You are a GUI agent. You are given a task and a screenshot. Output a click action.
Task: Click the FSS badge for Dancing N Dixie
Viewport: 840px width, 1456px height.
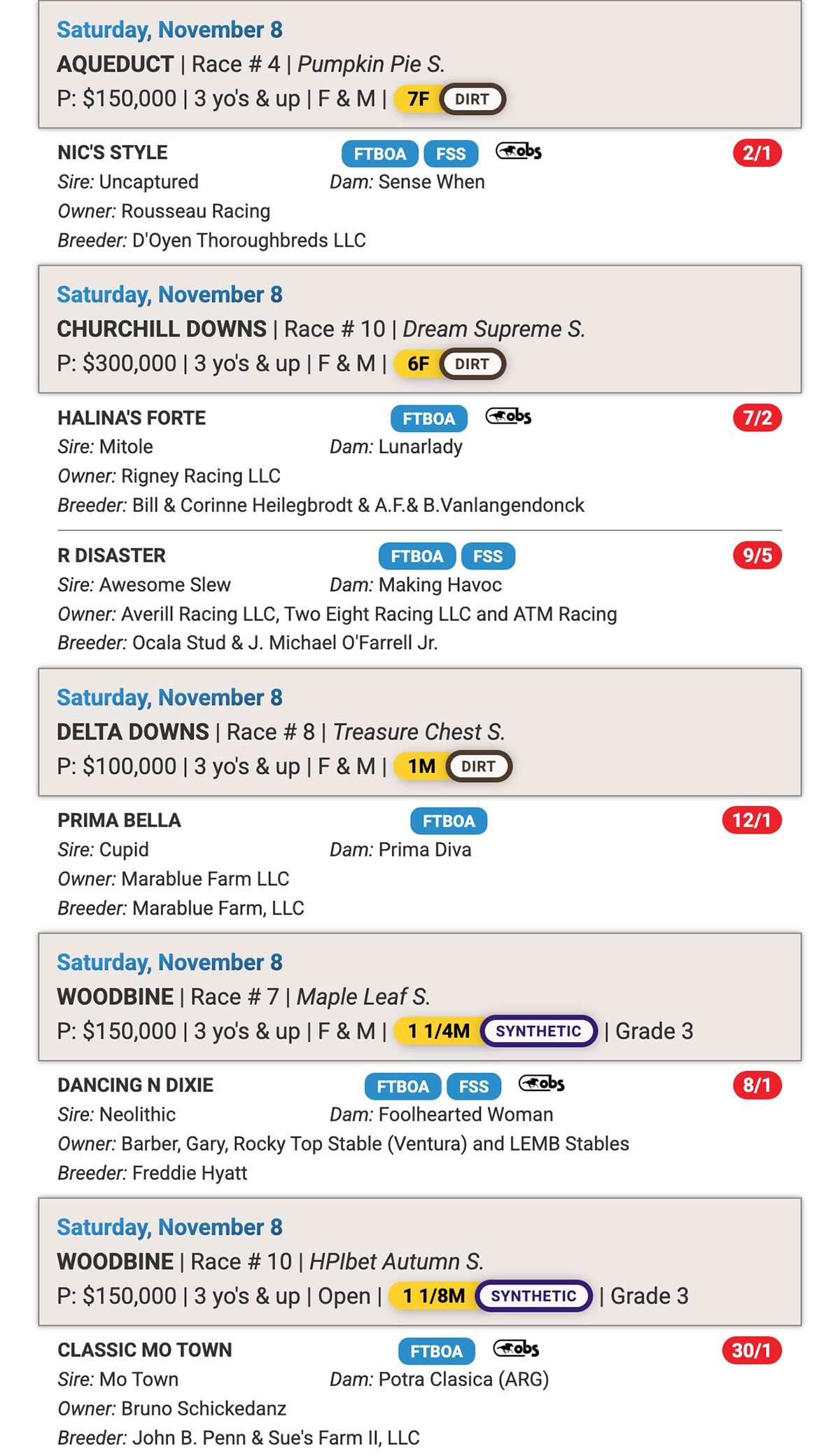point(474,1086)
